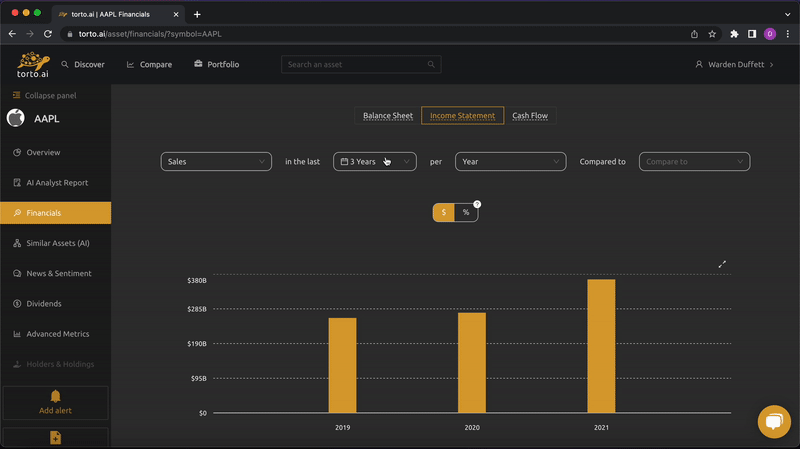Switch chart to percent values
This screenshot has height=449, width=800.
(x=466, y=212)
